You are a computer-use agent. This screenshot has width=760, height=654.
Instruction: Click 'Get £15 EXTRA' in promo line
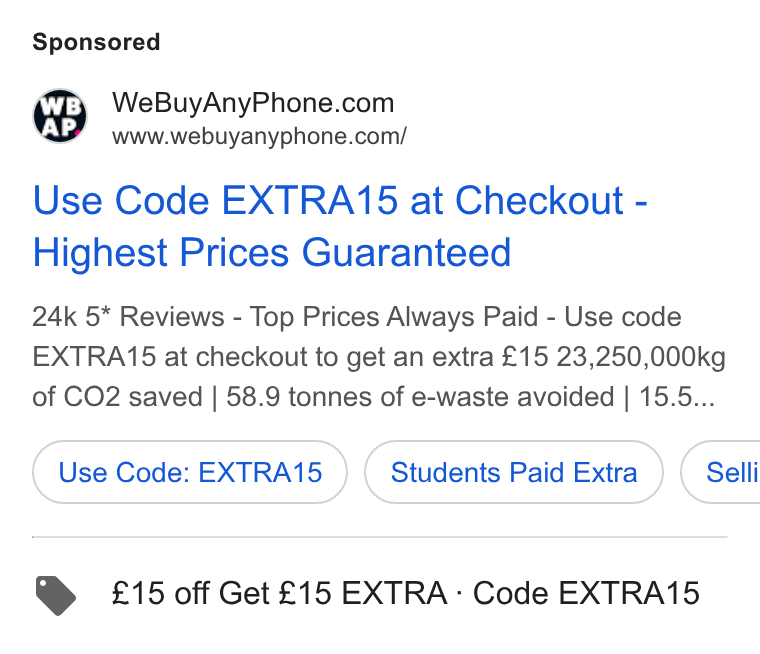pyautogui.click(x=333, y=593)
